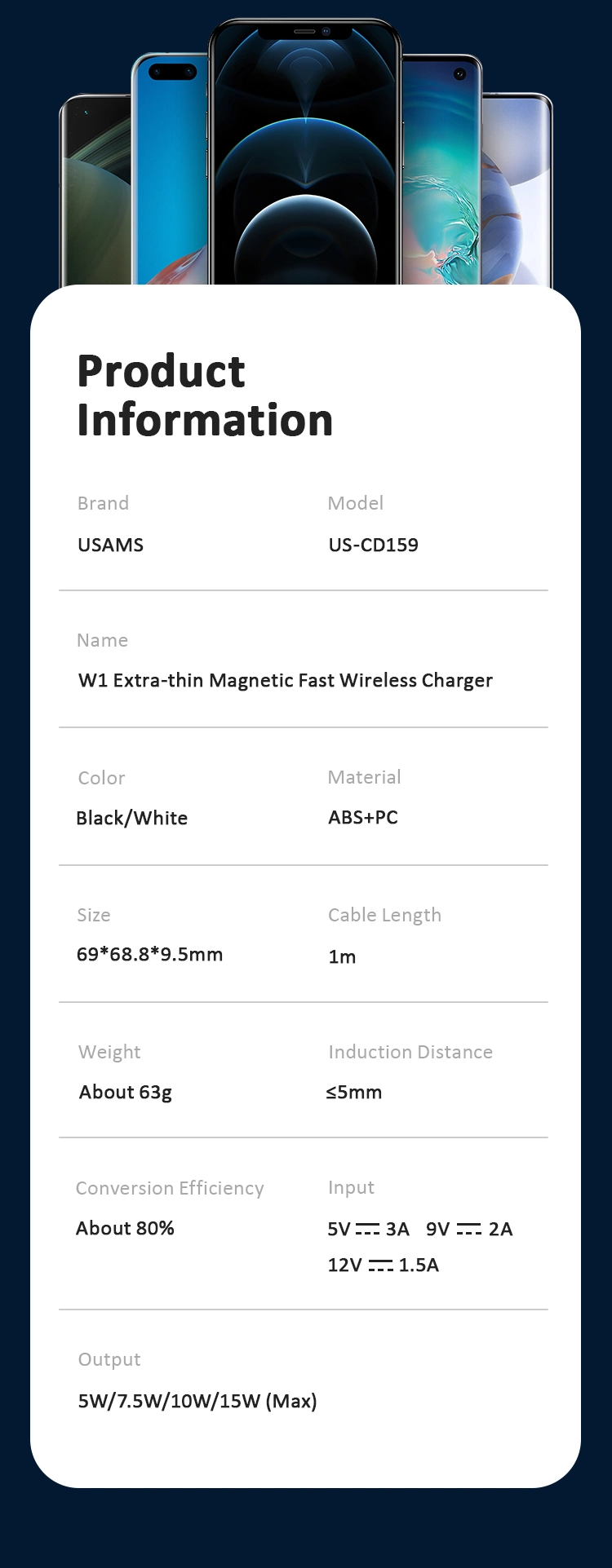
Task: Select the 5W/7.5W/10W/15W (Max) output
Action: (197, 1401)
